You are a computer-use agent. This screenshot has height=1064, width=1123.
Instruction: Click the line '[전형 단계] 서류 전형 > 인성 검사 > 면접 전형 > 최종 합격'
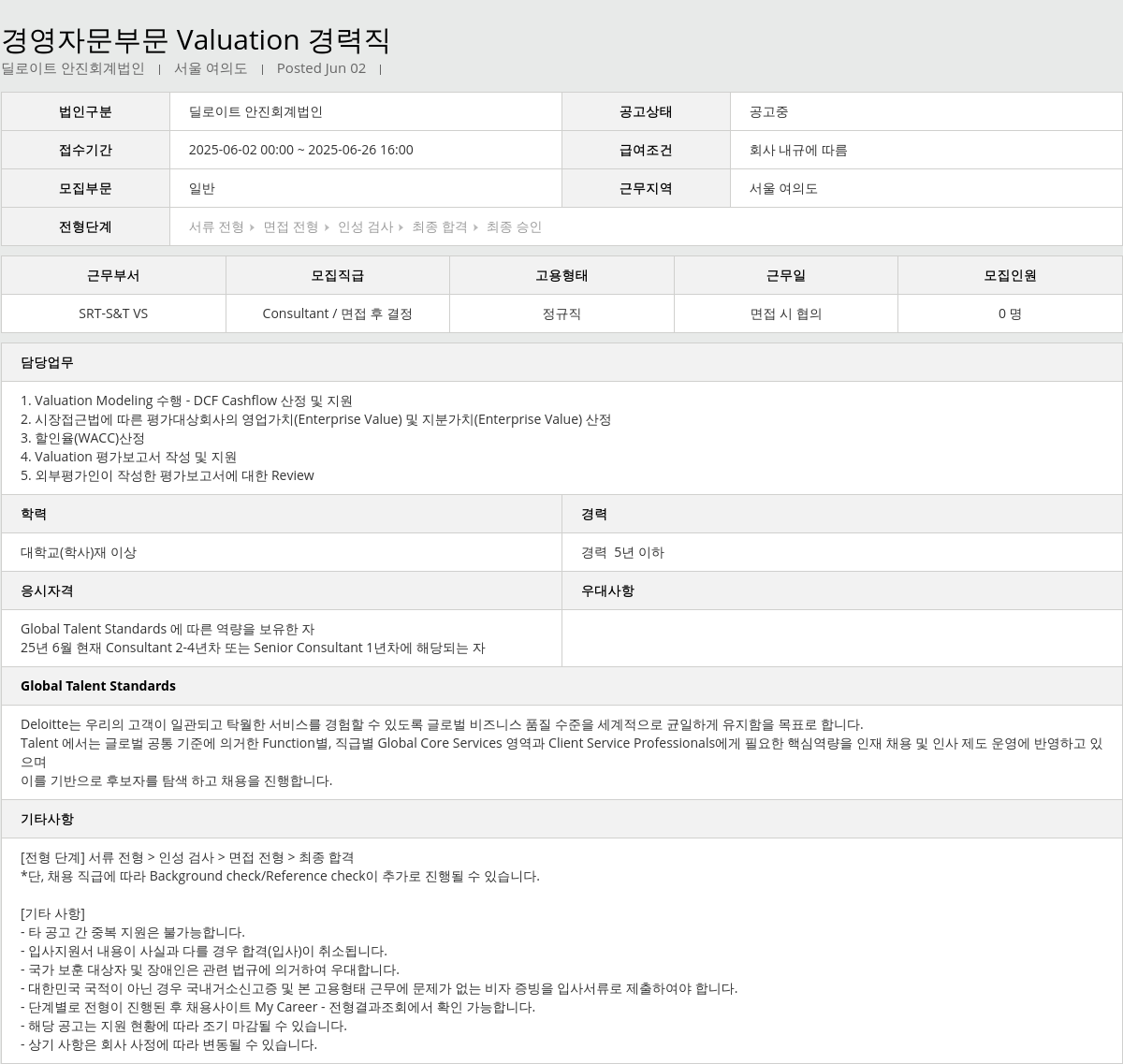click(187, 857)
